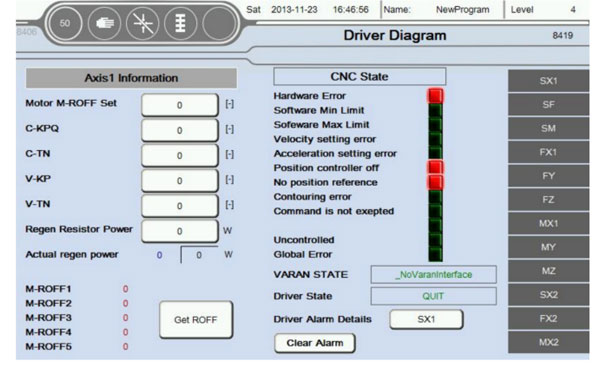The height and width of the screenshot is (372, 600).
Task: Click the Get ROFF button
Action: (196, 320)
